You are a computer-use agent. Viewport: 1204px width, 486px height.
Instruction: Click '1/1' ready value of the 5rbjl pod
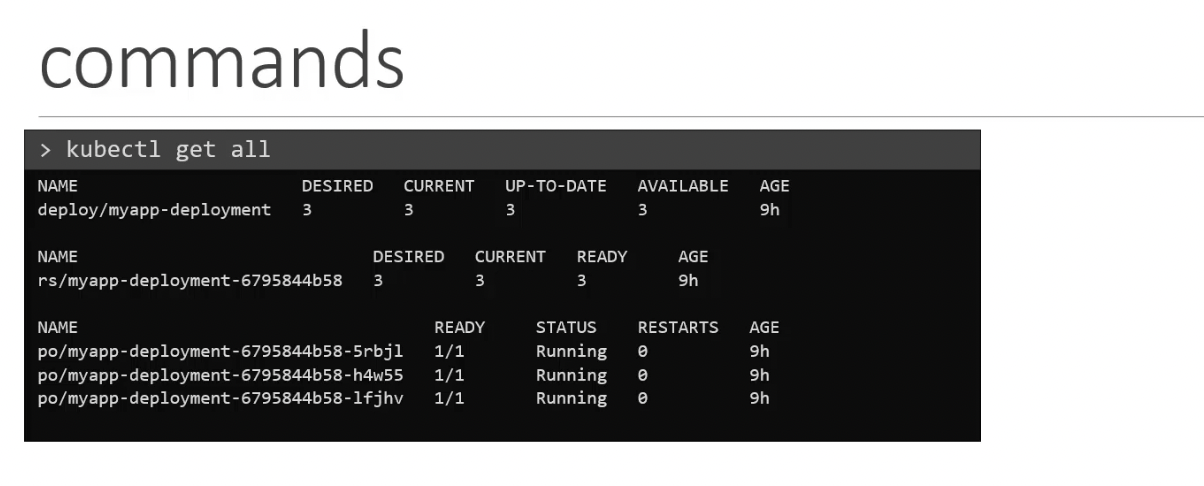click(x=450, y=352)
